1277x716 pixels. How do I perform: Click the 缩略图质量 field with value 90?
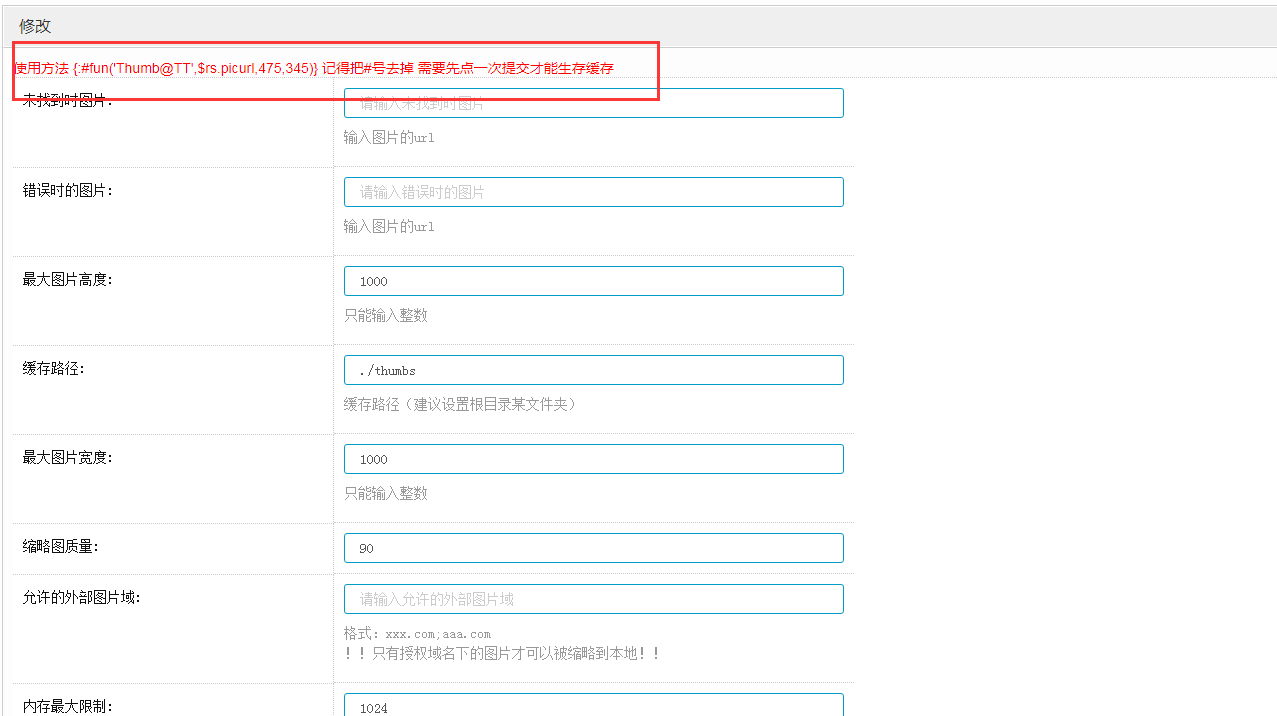click(593, 548)
